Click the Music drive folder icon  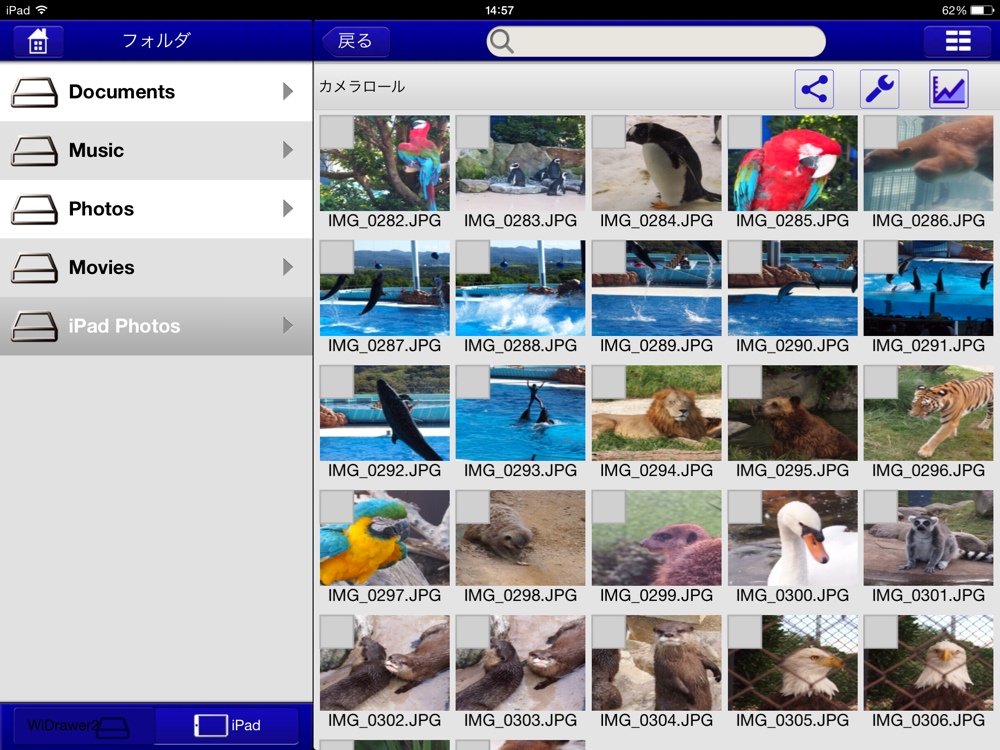point(34,151)
